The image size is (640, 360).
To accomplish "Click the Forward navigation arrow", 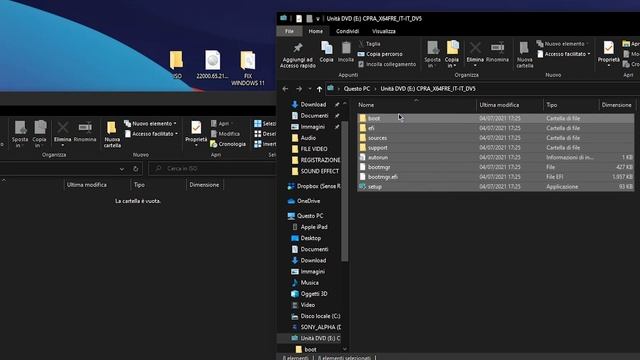I will point(299,89).
